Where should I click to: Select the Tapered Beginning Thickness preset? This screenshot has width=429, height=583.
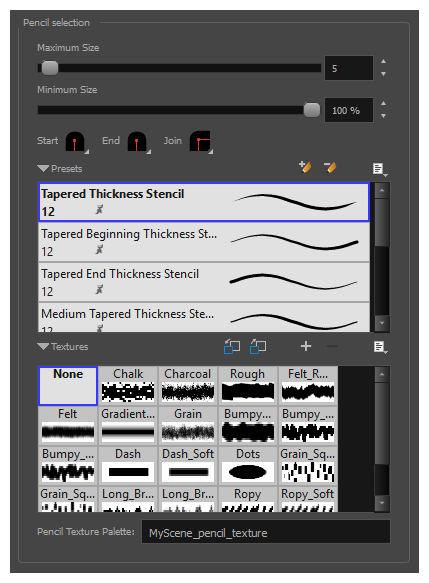click(204, 242)
